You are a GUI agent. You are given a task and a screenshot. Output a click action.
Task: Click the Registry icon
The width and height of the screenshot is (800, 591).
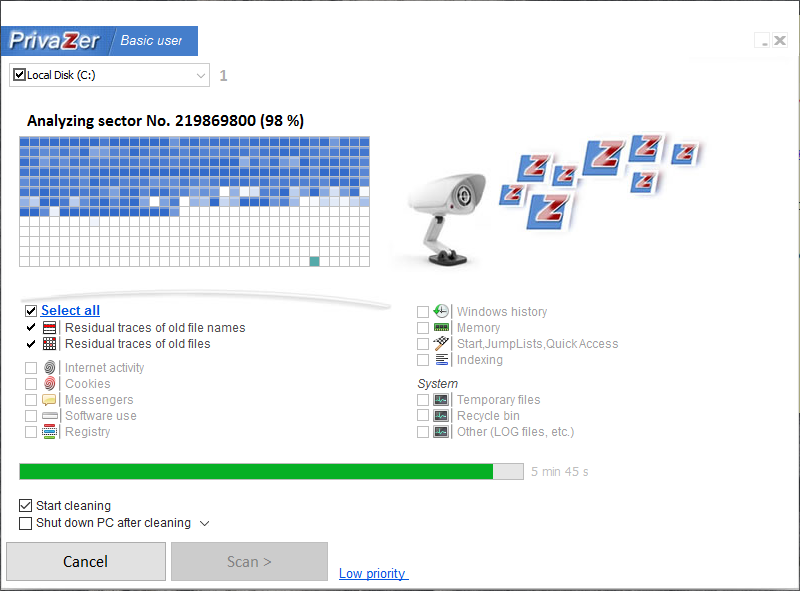49,432
